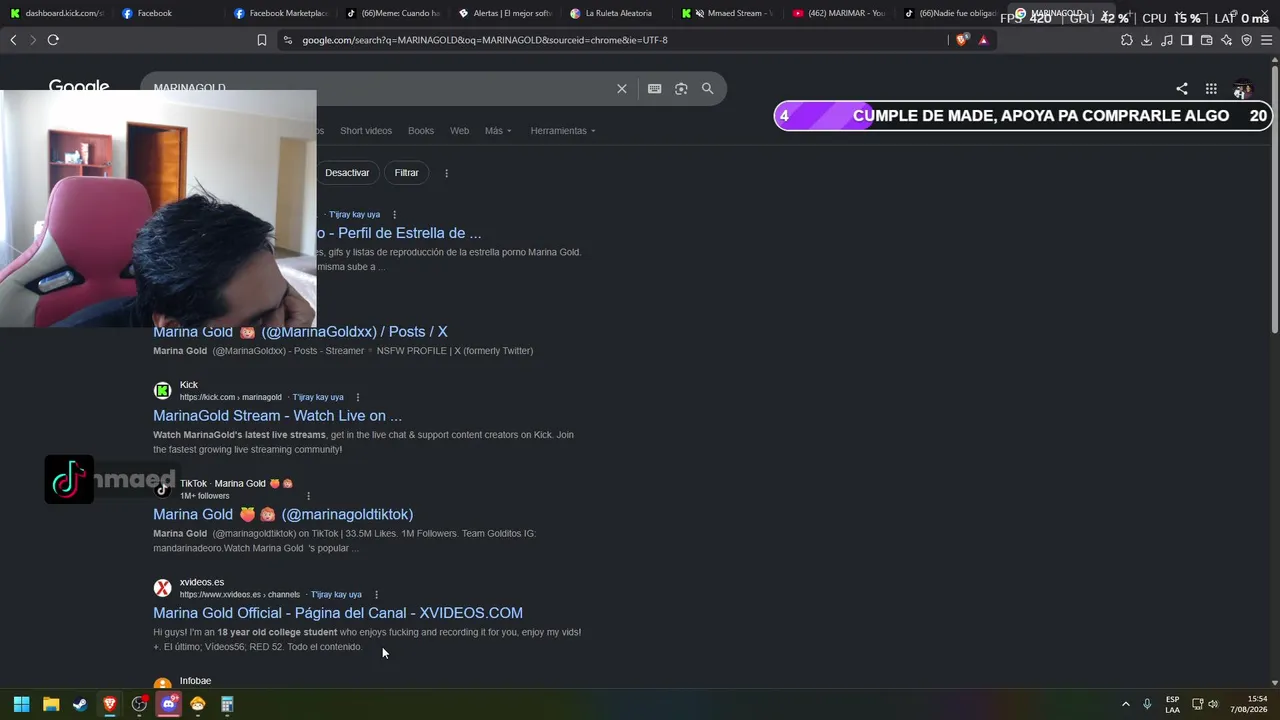The height and width of the screenshot is (720, 1280).
Task: Open the MarinaGold Stream Kick result
Action: [277, 416]
